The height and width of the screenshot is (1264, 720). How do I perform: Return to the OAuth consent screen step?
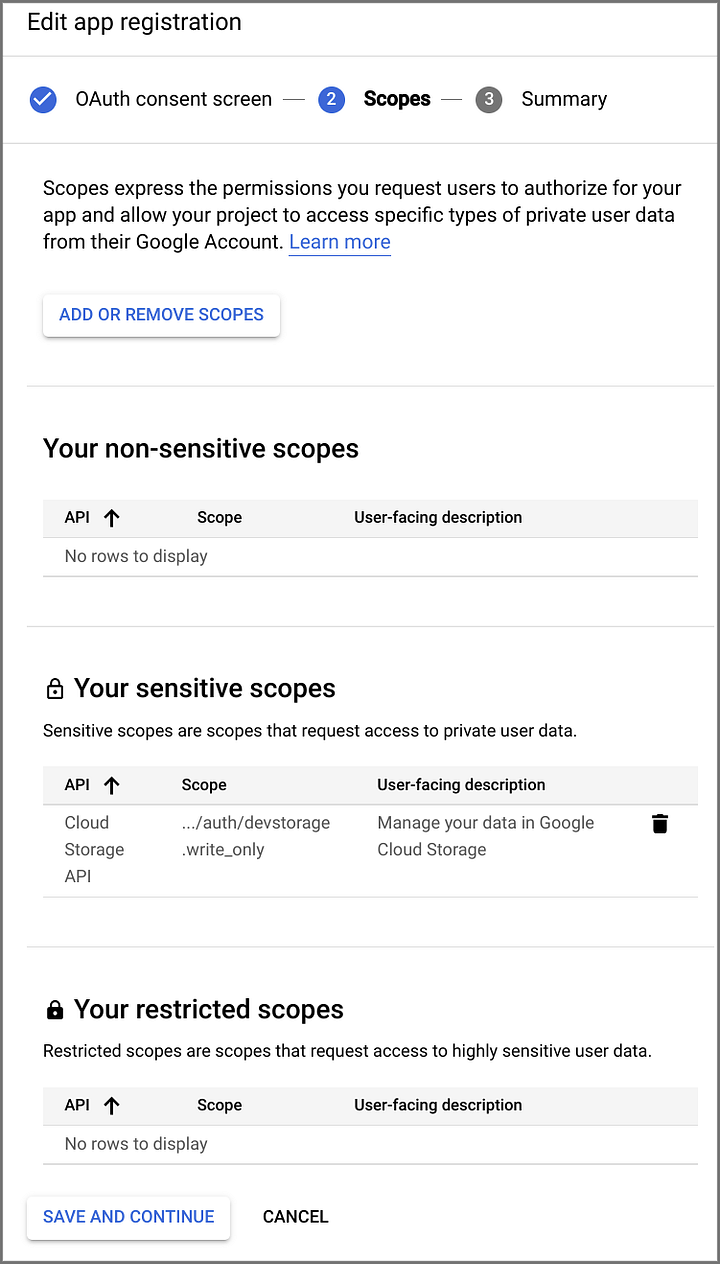point(173,99)
